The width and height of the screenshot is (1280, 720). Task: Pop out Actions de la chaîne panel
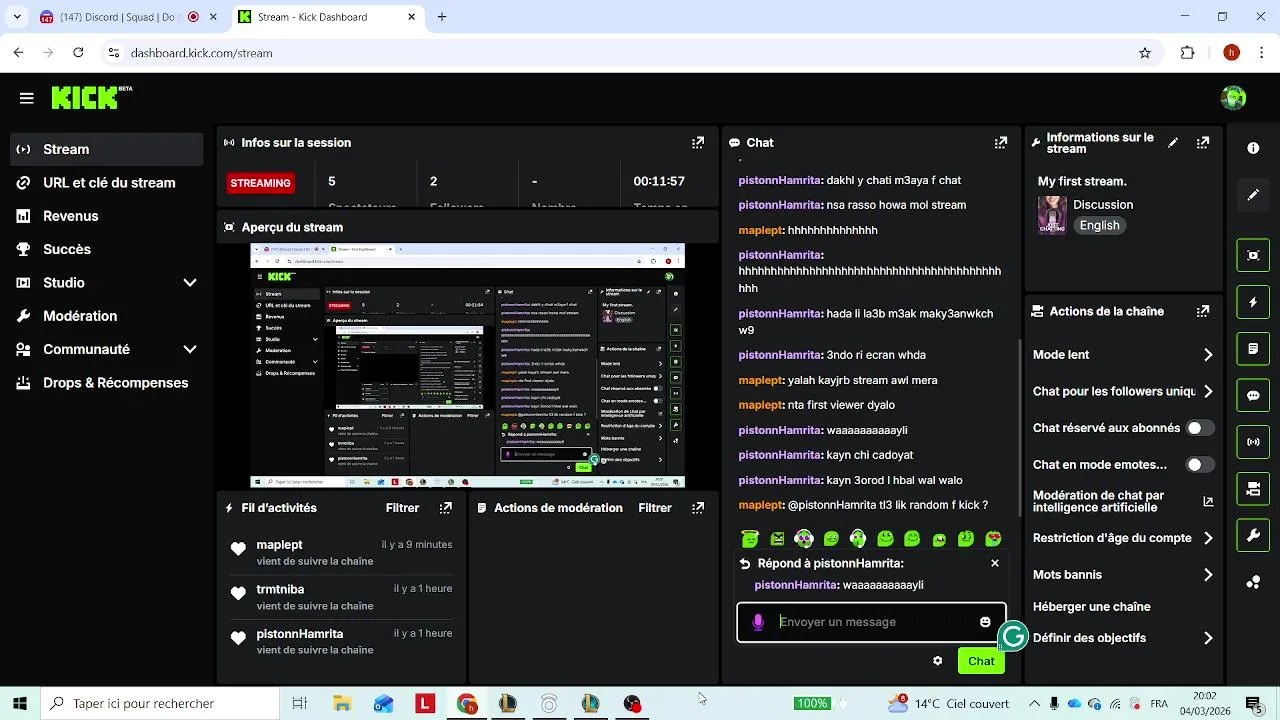tap(1203, 311)
